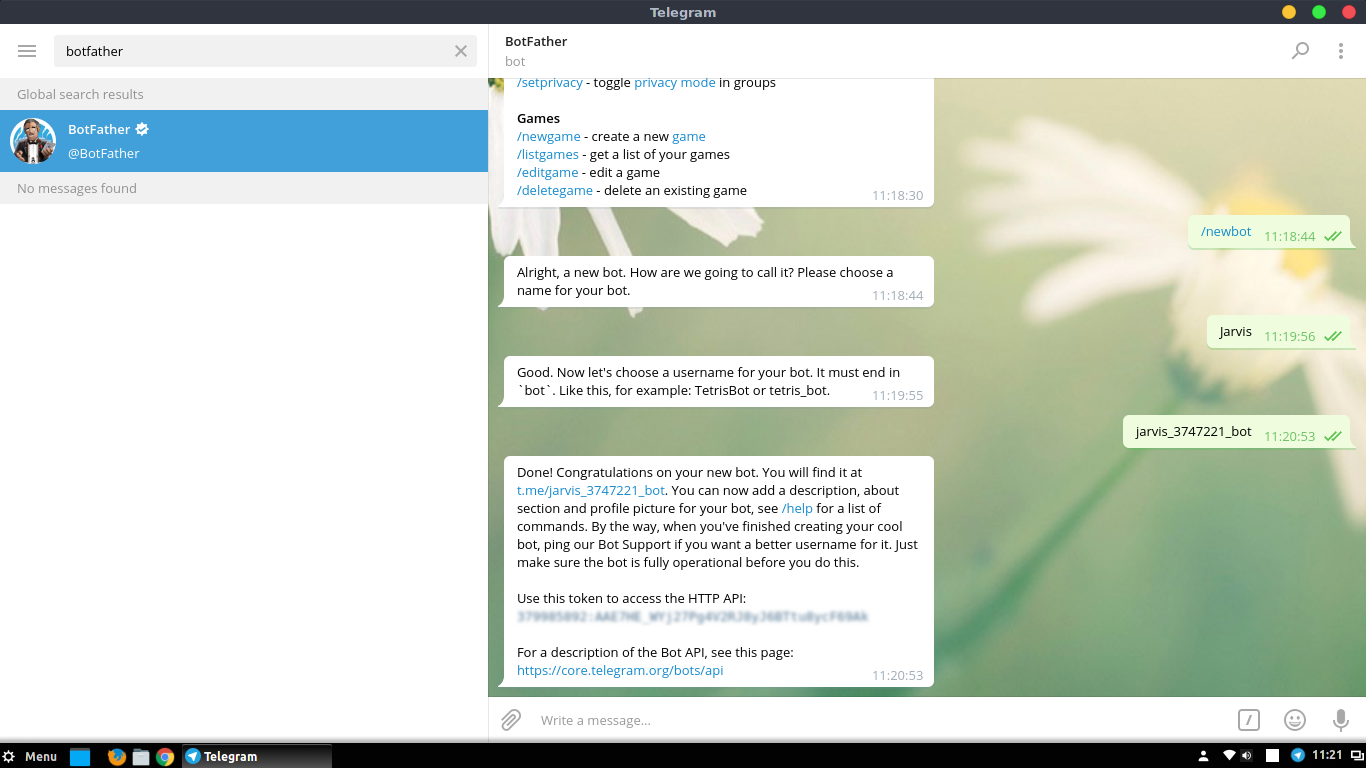Click the user tray icon

pos(1203,756)
